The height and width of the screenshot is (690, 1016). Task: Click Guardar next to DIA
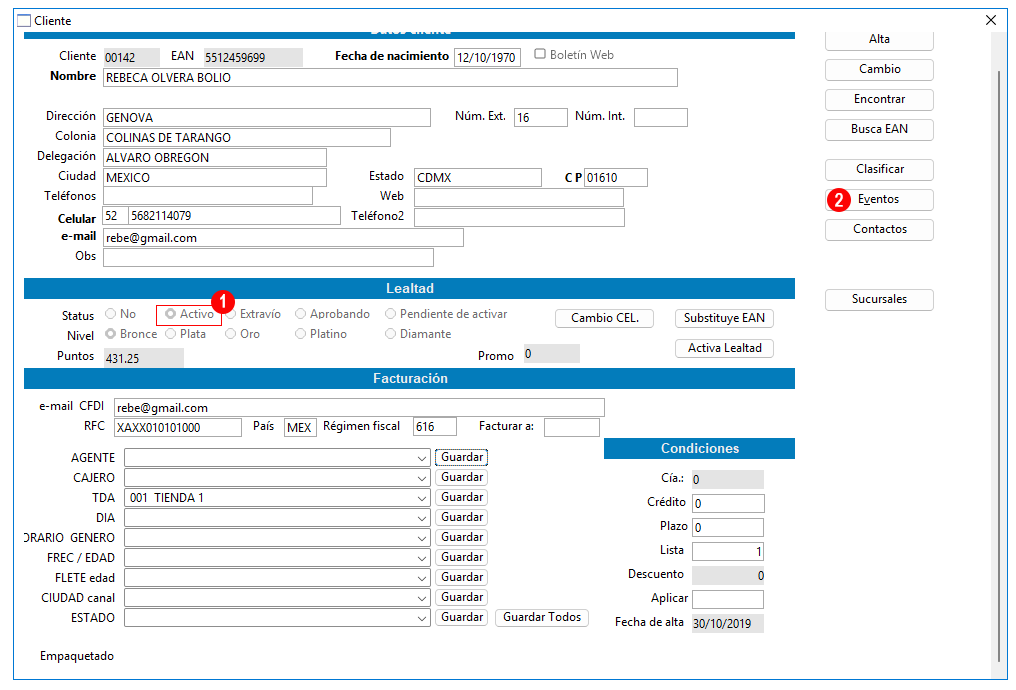tap(461, 518)
